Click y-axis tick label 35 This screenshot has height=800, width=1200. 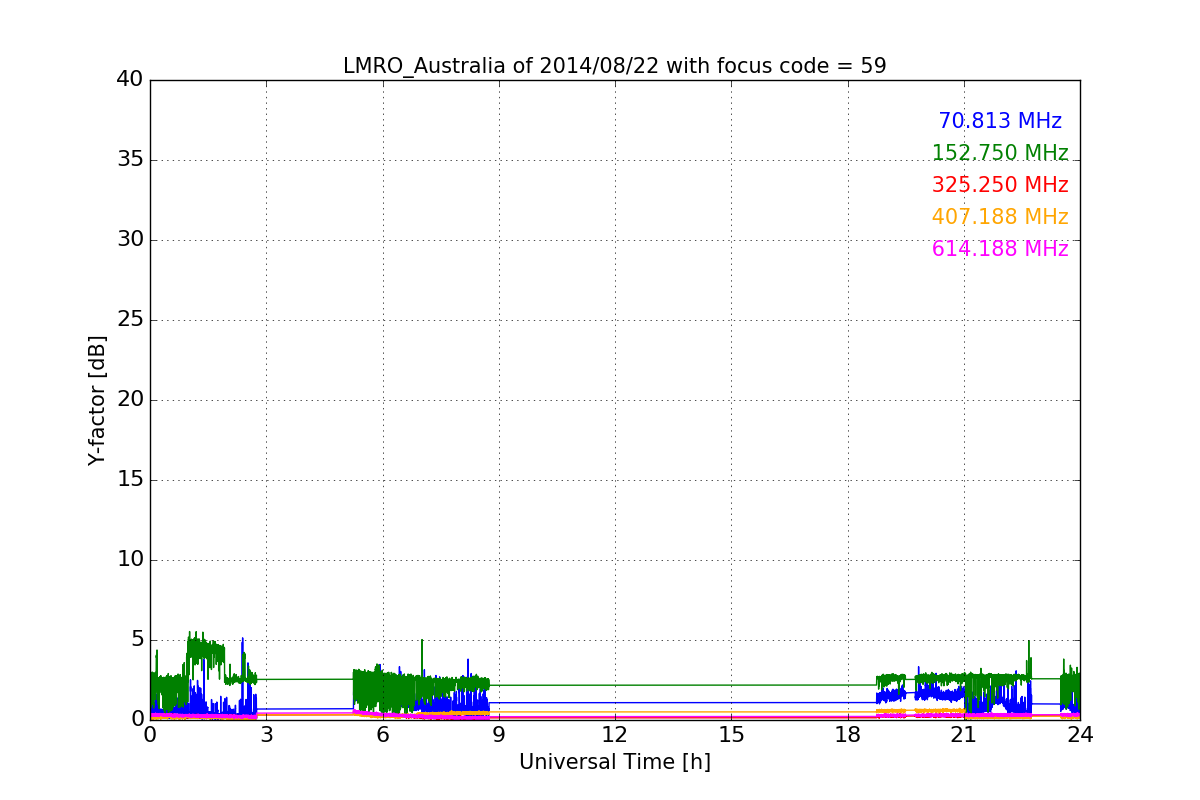click(x=130, y=160)
